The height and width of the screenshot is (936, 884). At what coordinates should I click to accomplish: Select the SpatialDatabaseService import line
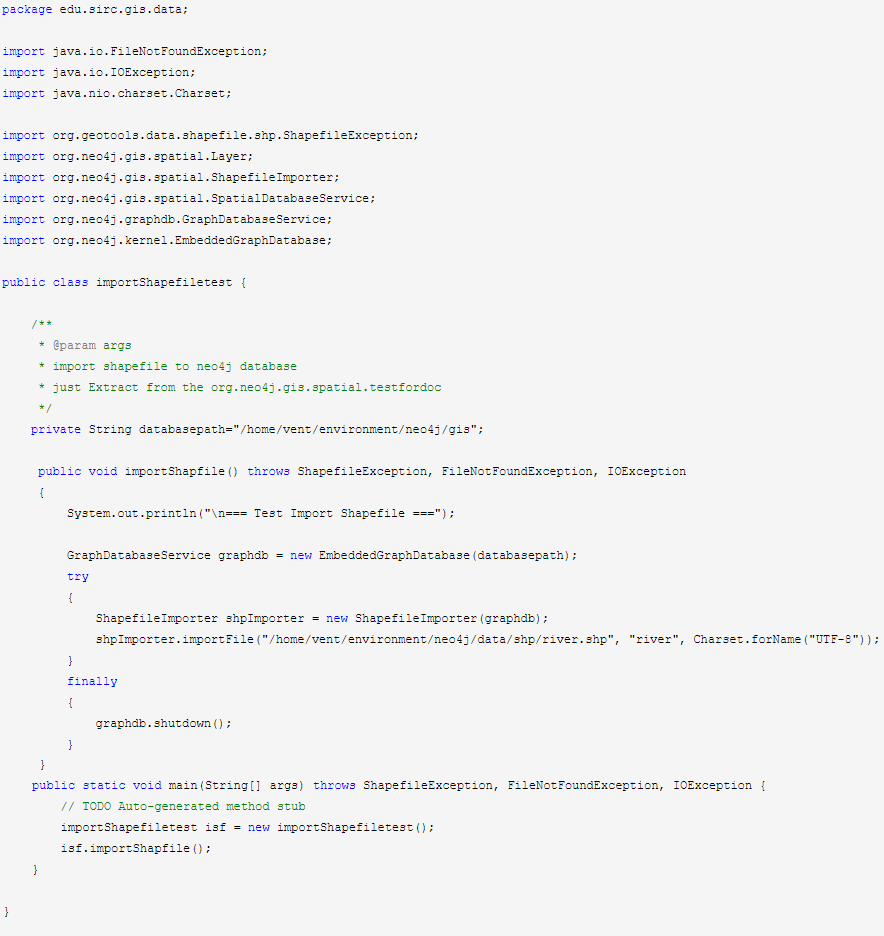(189, 198)
